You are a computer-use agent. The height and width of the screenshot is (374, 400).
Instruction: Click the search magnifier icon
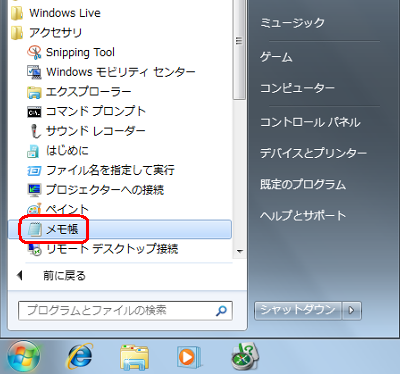(221, 311)
